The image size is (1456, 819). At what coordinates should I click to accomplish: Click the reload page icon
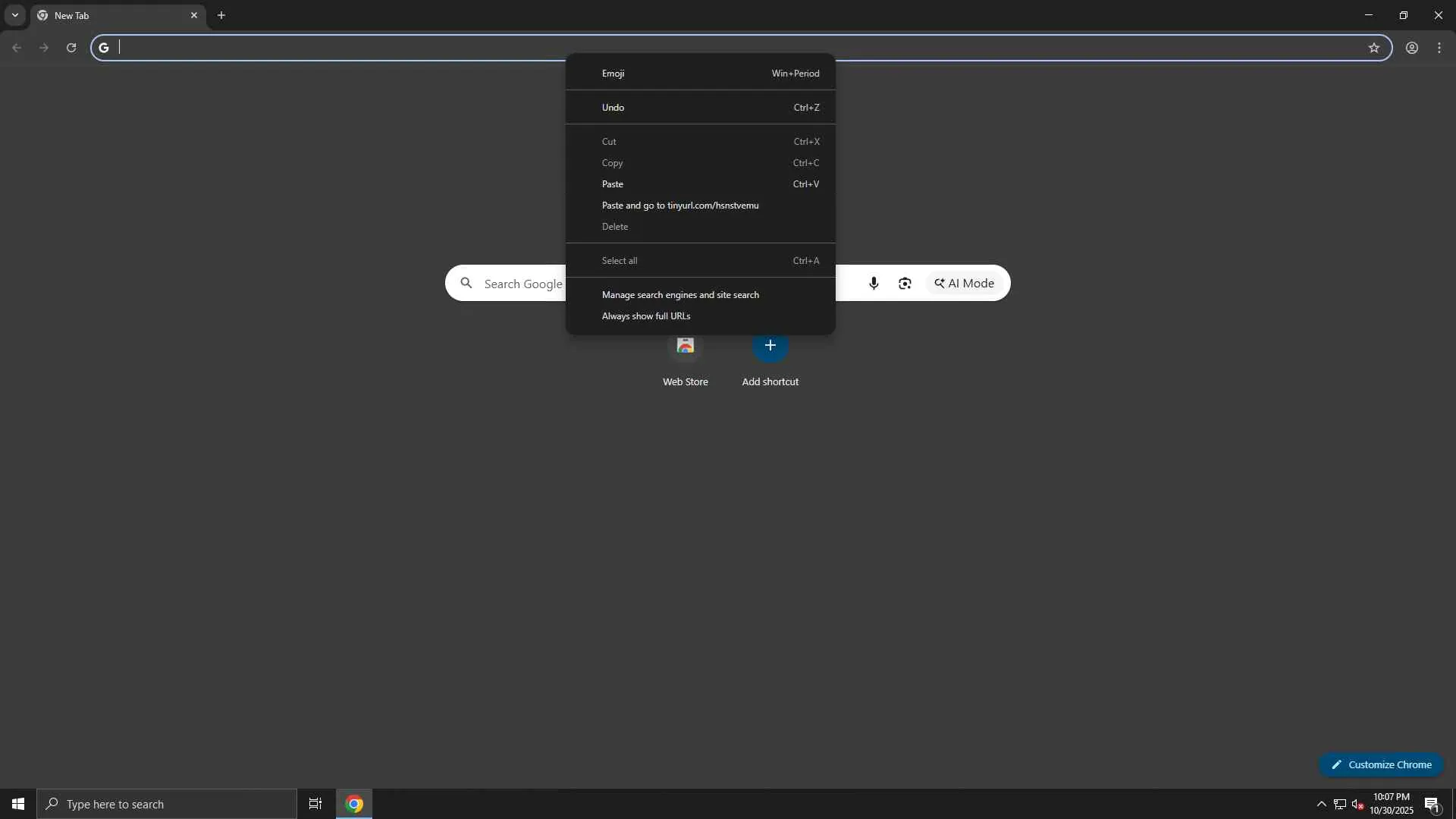pos(71,48)
